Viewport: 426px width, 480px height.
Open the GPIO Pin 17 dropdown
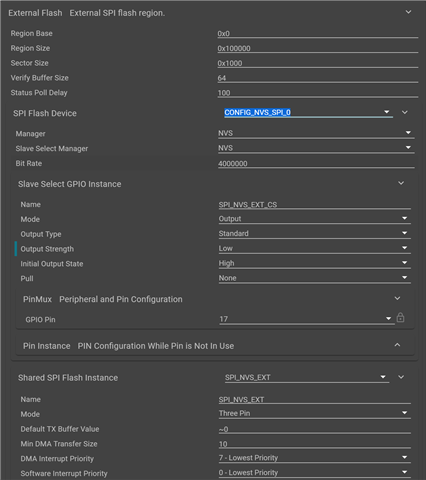[x=307, y=319]
